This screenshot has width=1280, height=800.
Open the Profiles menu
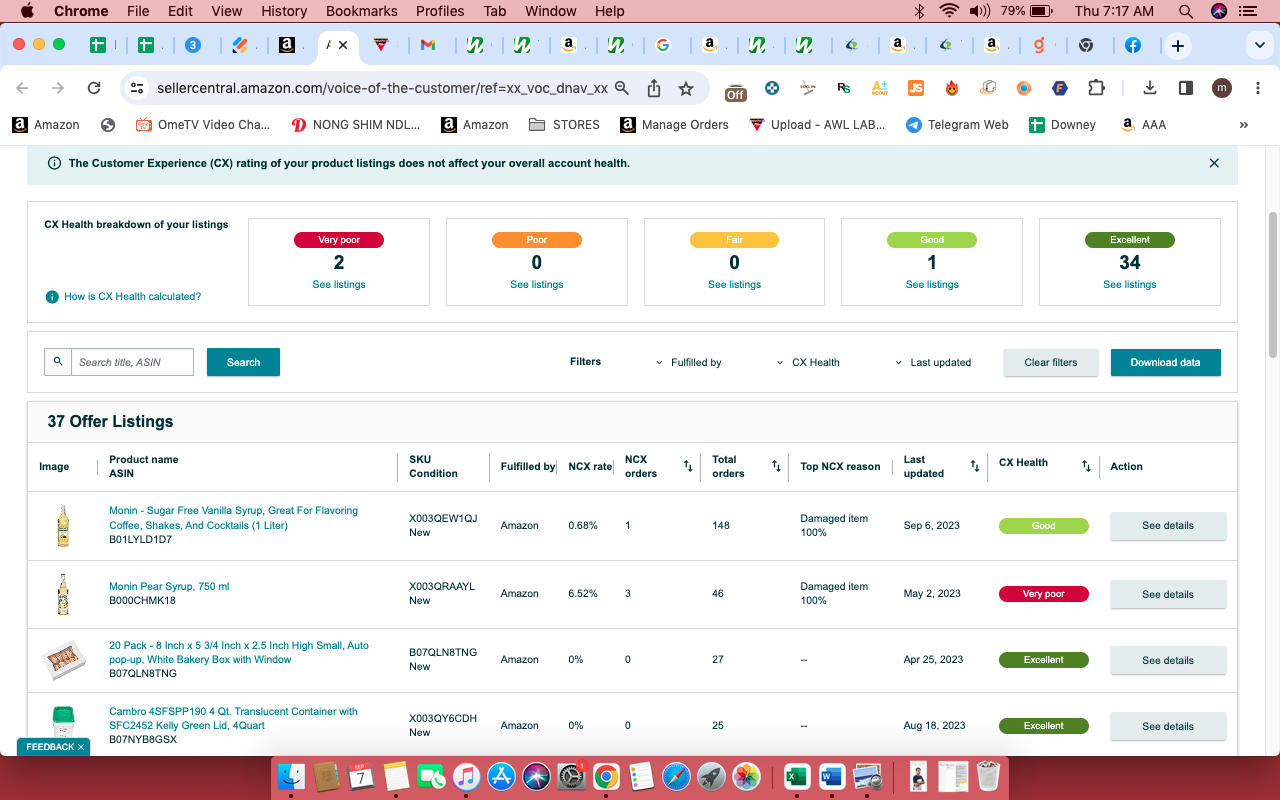440,11
